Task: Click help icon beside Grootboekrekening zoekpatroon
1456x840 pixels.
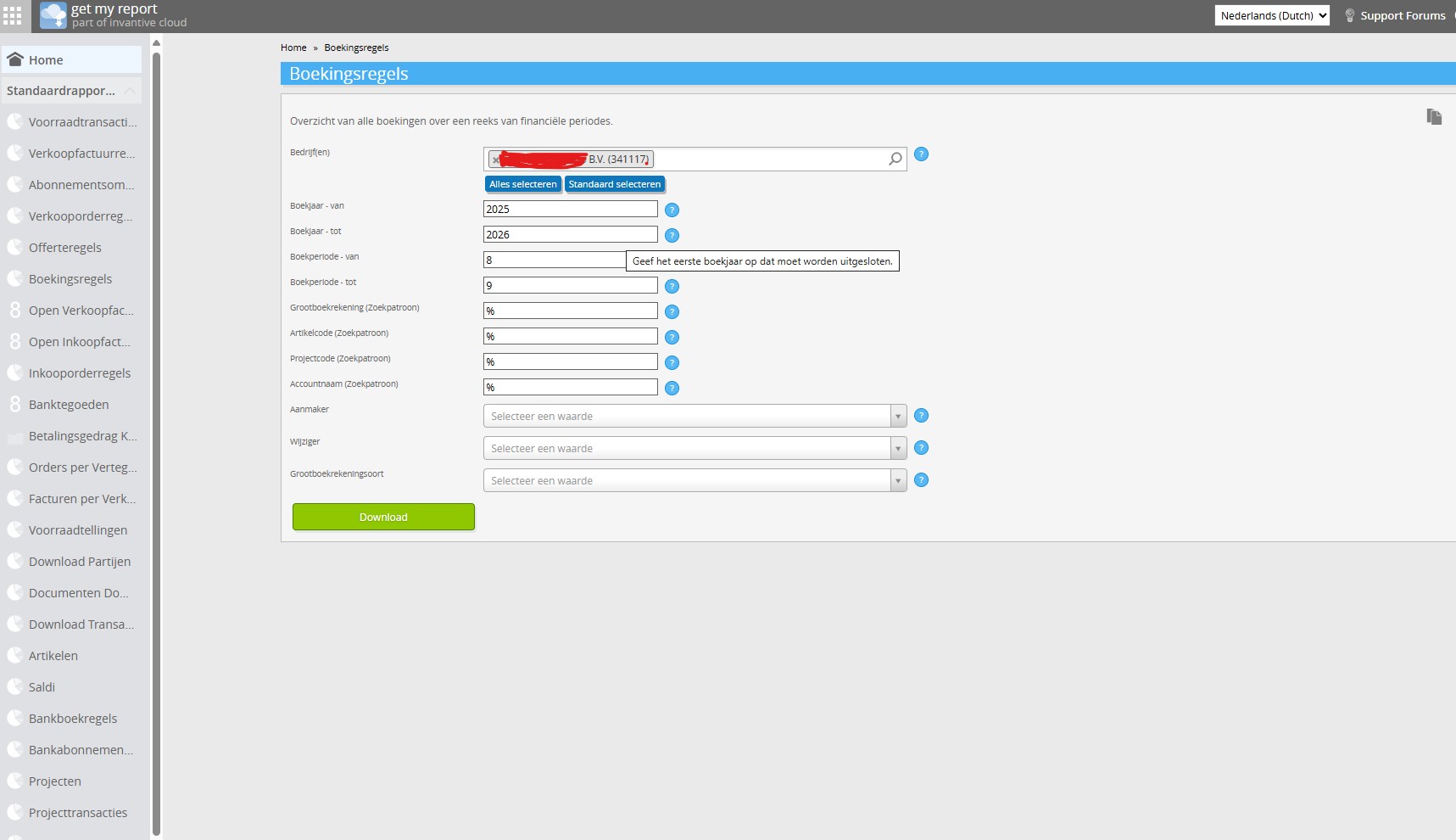Action: pos(672,312)
